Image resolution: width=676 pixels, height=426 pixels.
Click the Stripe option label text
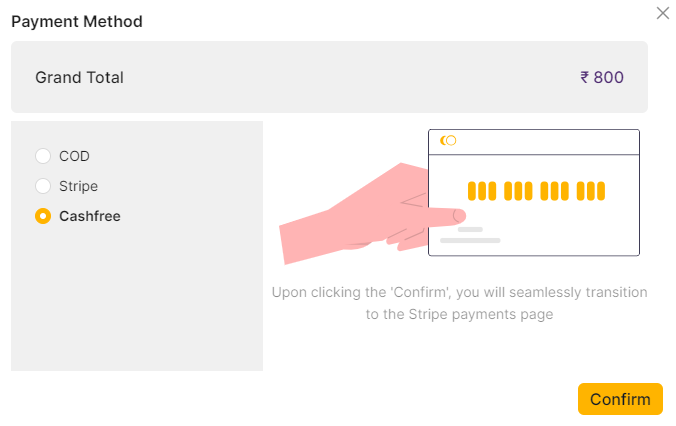coord(78,186)
